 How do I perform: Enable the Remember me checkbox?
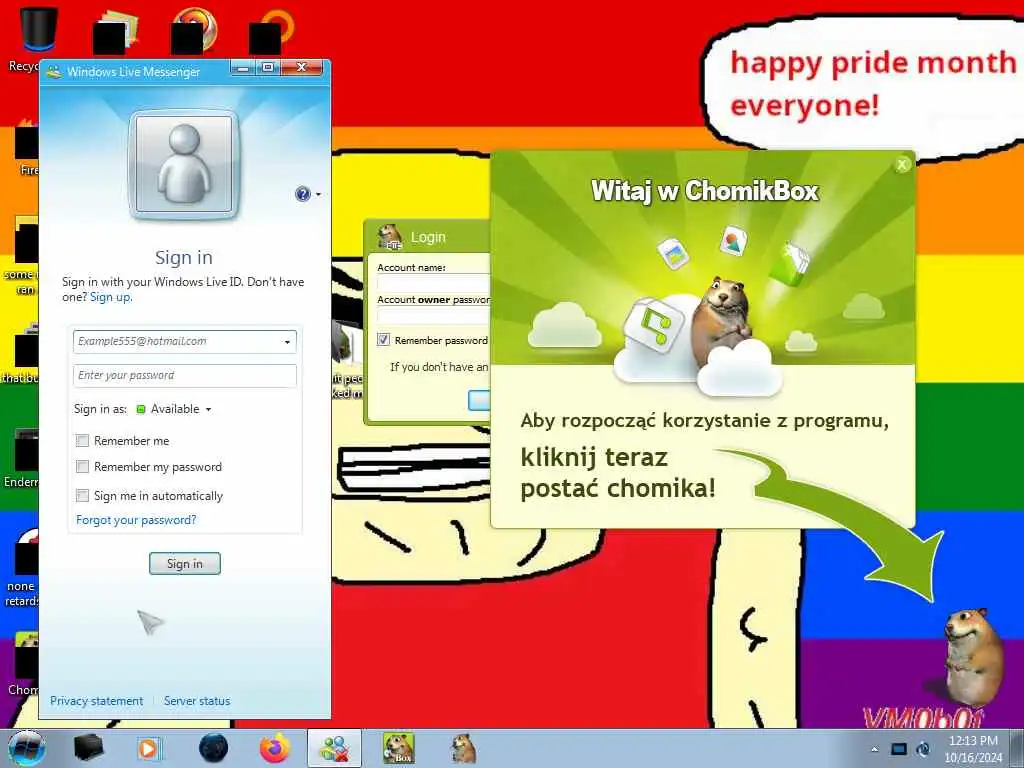pos(82,441)
